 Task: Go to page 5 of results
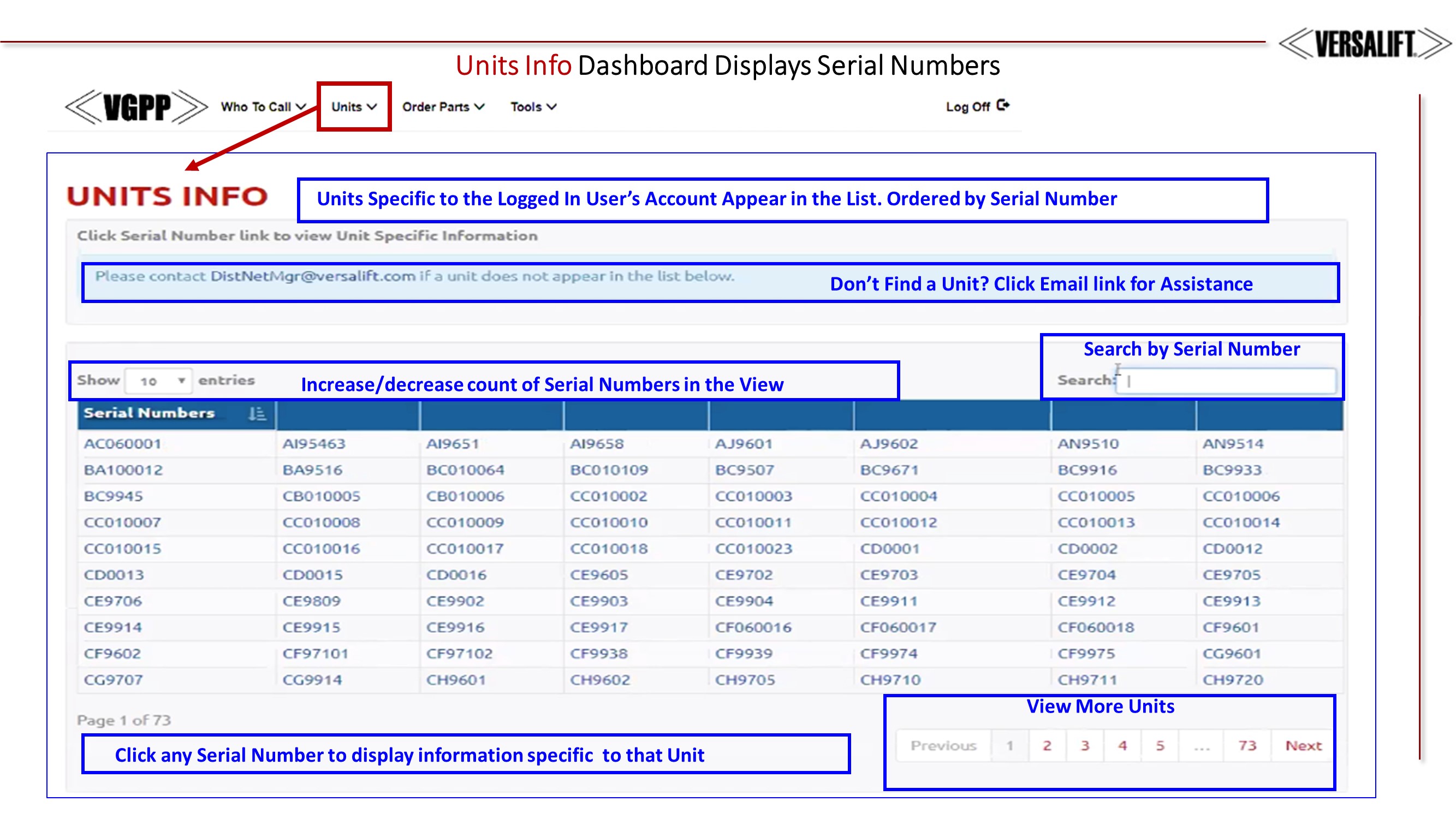click(x=1160, y=746)
